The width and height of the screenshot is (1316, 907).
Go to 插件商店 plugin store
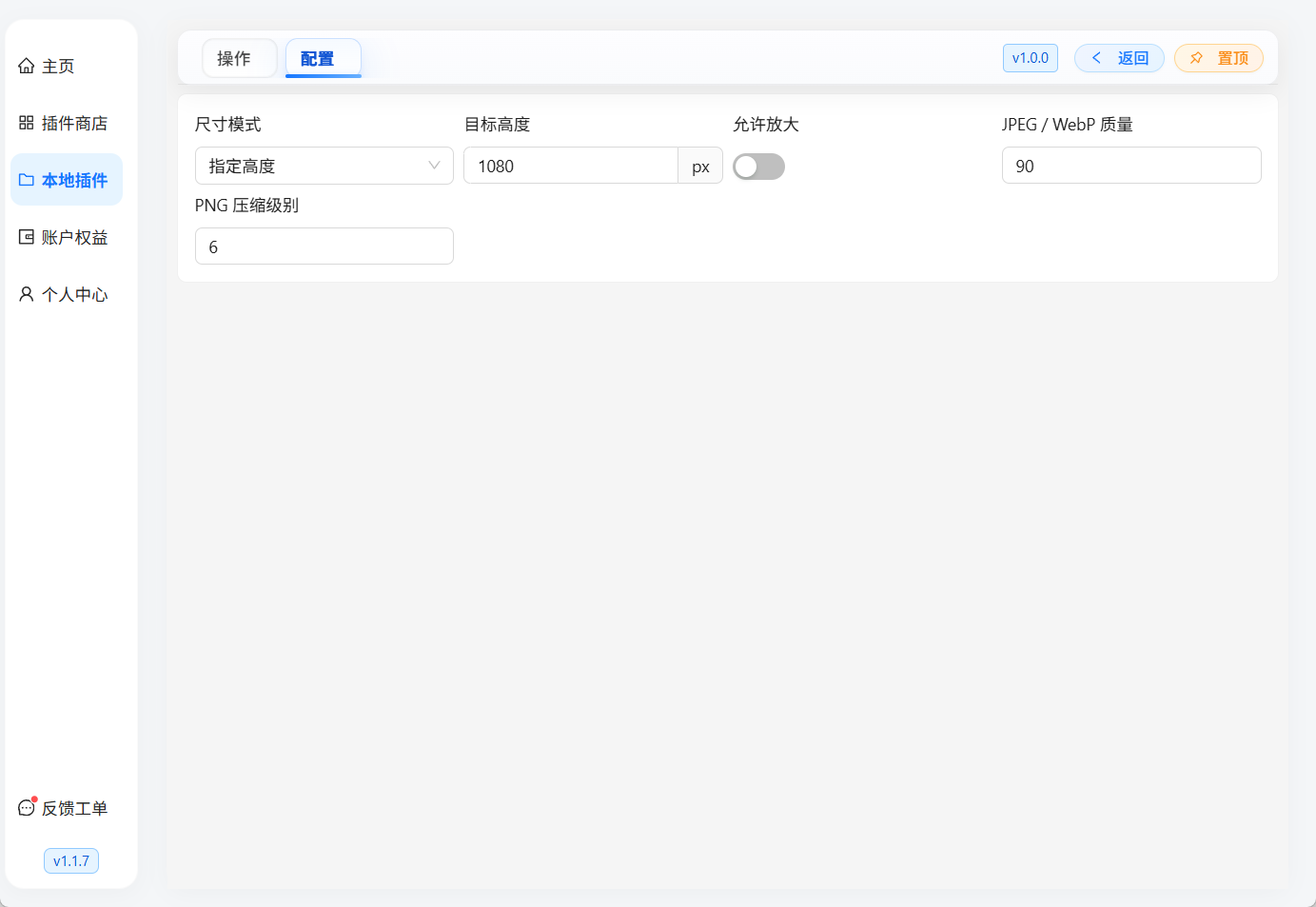click(66, 123)
